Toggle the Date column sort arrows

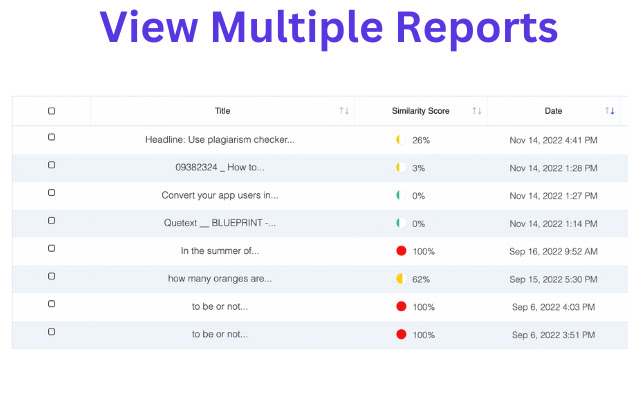(x=610, y=111)
